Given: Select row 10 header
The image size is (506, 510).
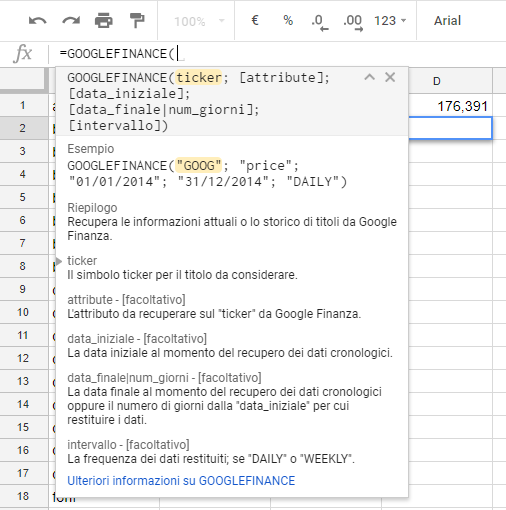Looking at the screenshot, I should pyautogui.click(x=23, y=312).
